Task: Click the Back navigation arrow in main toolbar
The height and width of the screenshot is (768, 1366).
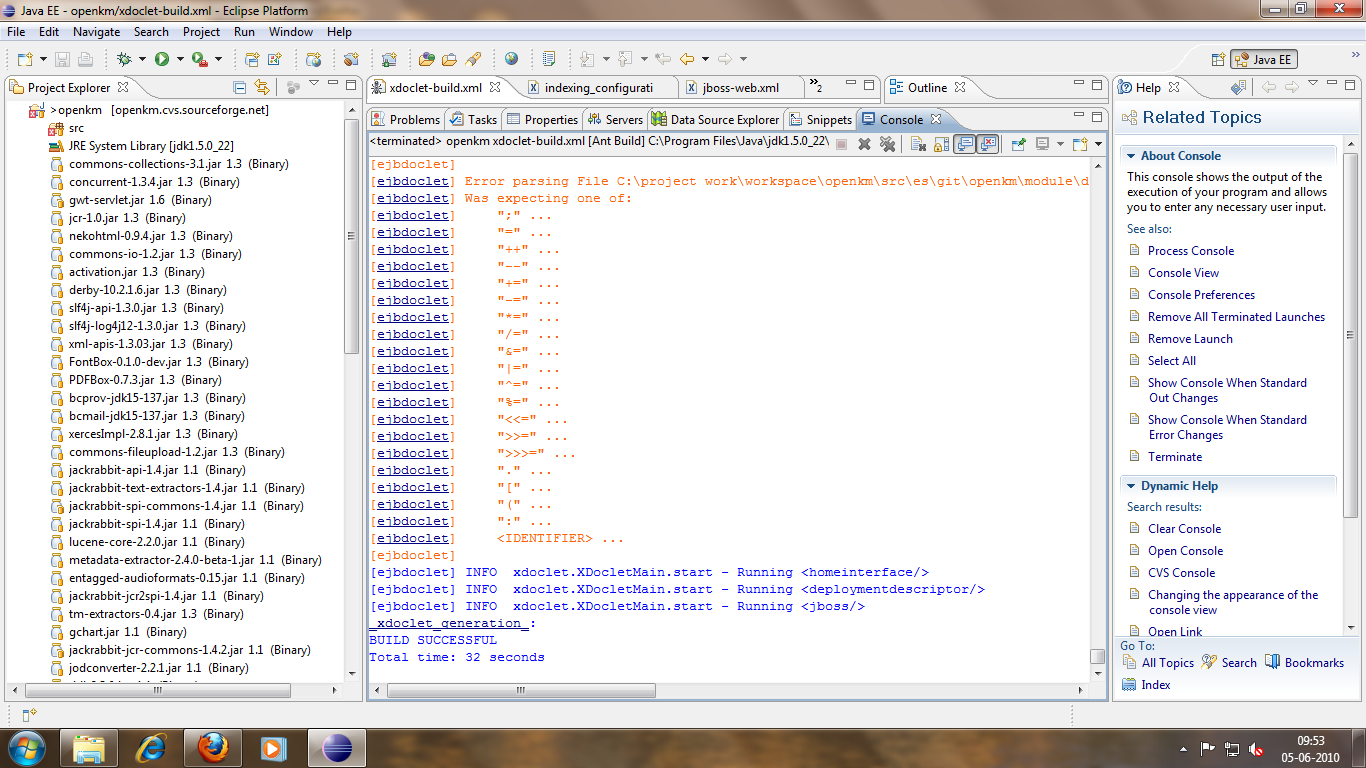Action: [x=687, y=59]
